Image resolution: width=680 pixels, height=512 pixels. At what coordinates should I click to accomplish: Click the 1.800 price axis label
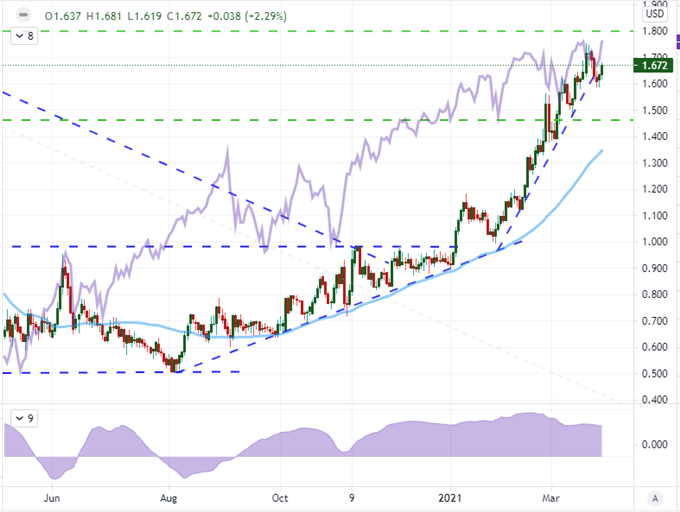[x=654, y=31]
